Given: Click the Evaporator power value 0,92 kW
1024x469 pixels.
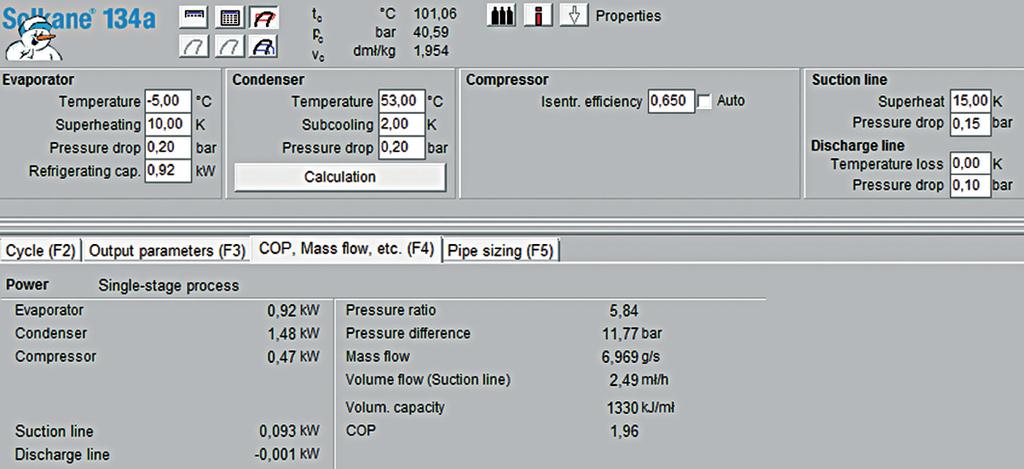Looking at the screenshot, I should click(x=293, y=311).
